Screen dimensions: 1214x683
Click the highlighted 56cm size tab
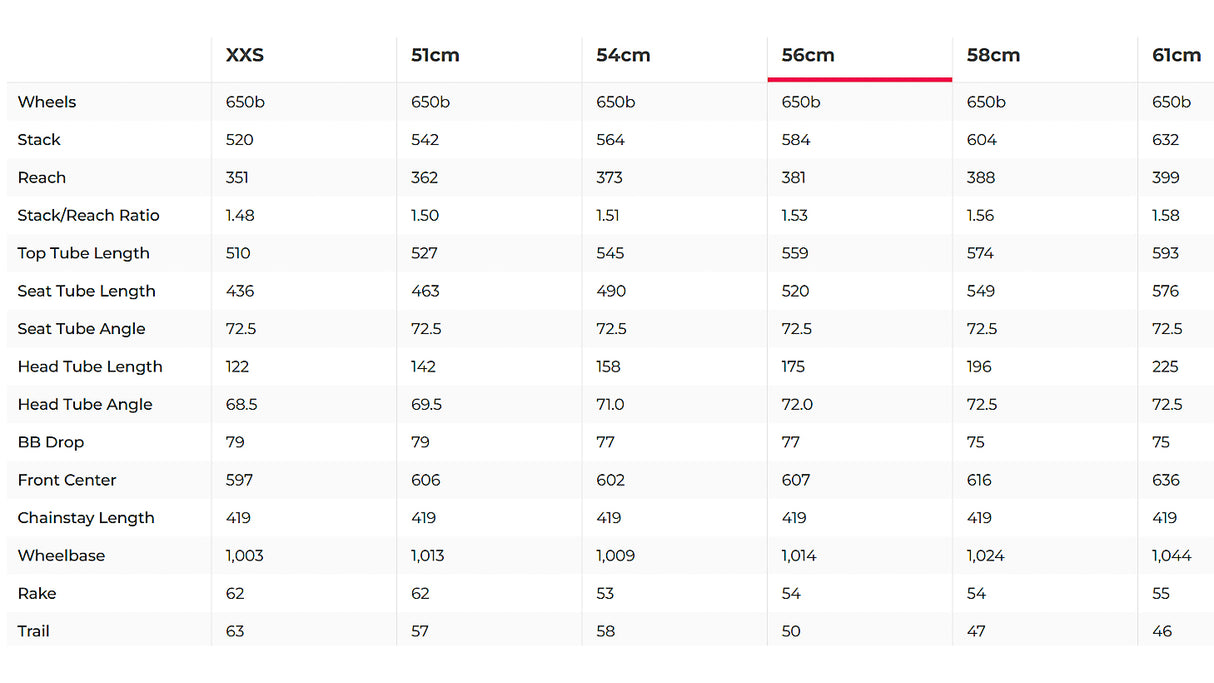808,56
